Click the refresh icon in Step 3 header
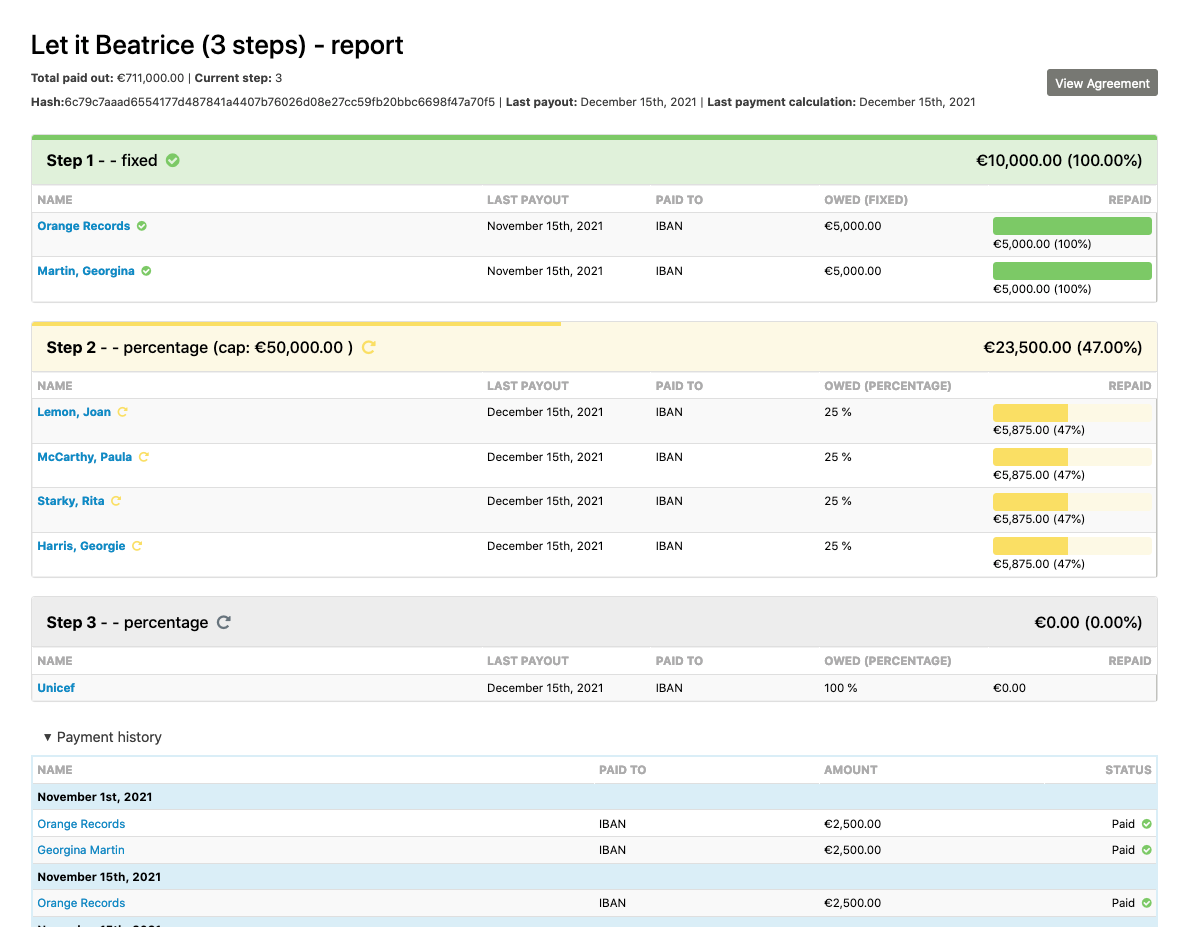1190x927 pixels. coord(222,622)
